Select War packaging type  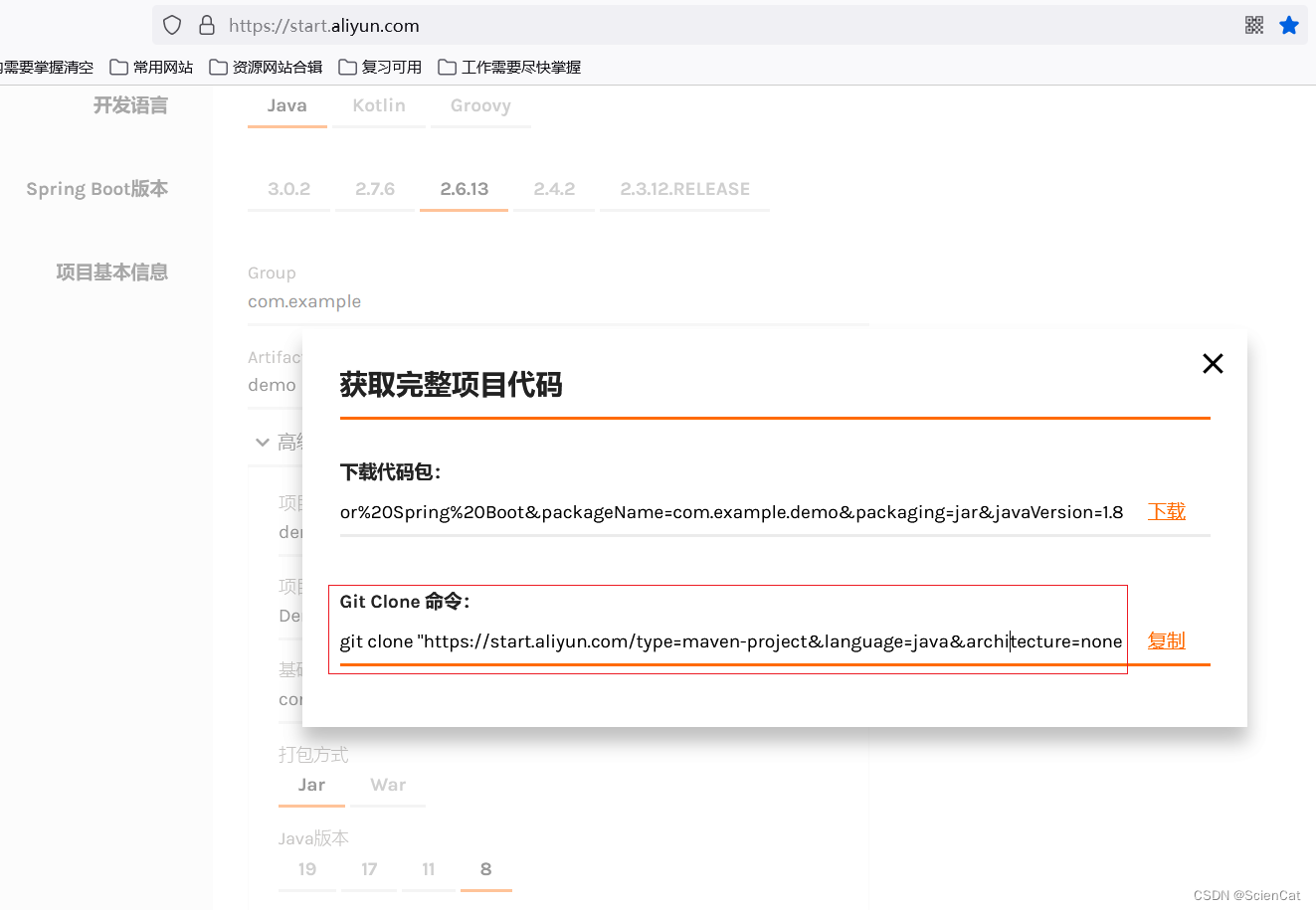click(x=388, y=785)
